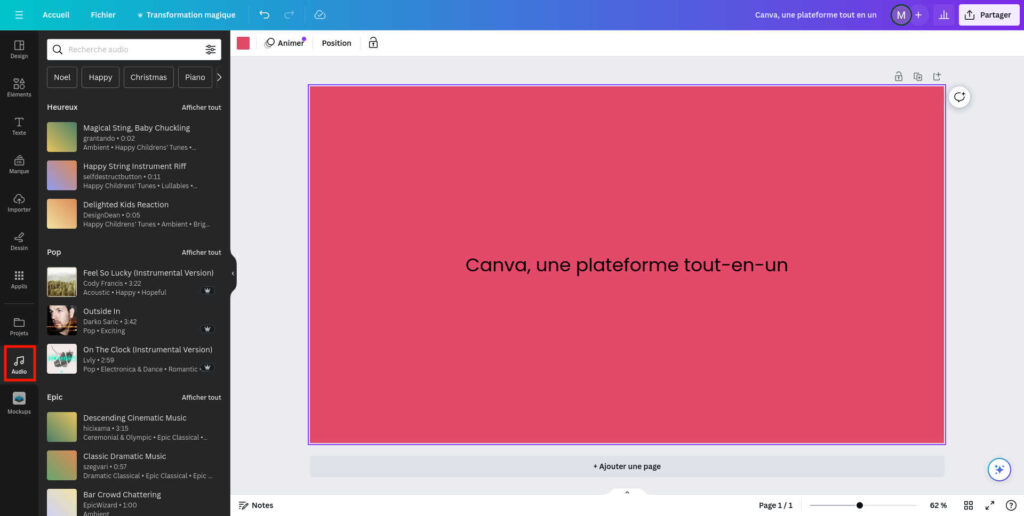
Task: Play Outside In track thumbnail
Action: (x=62, y=320)
